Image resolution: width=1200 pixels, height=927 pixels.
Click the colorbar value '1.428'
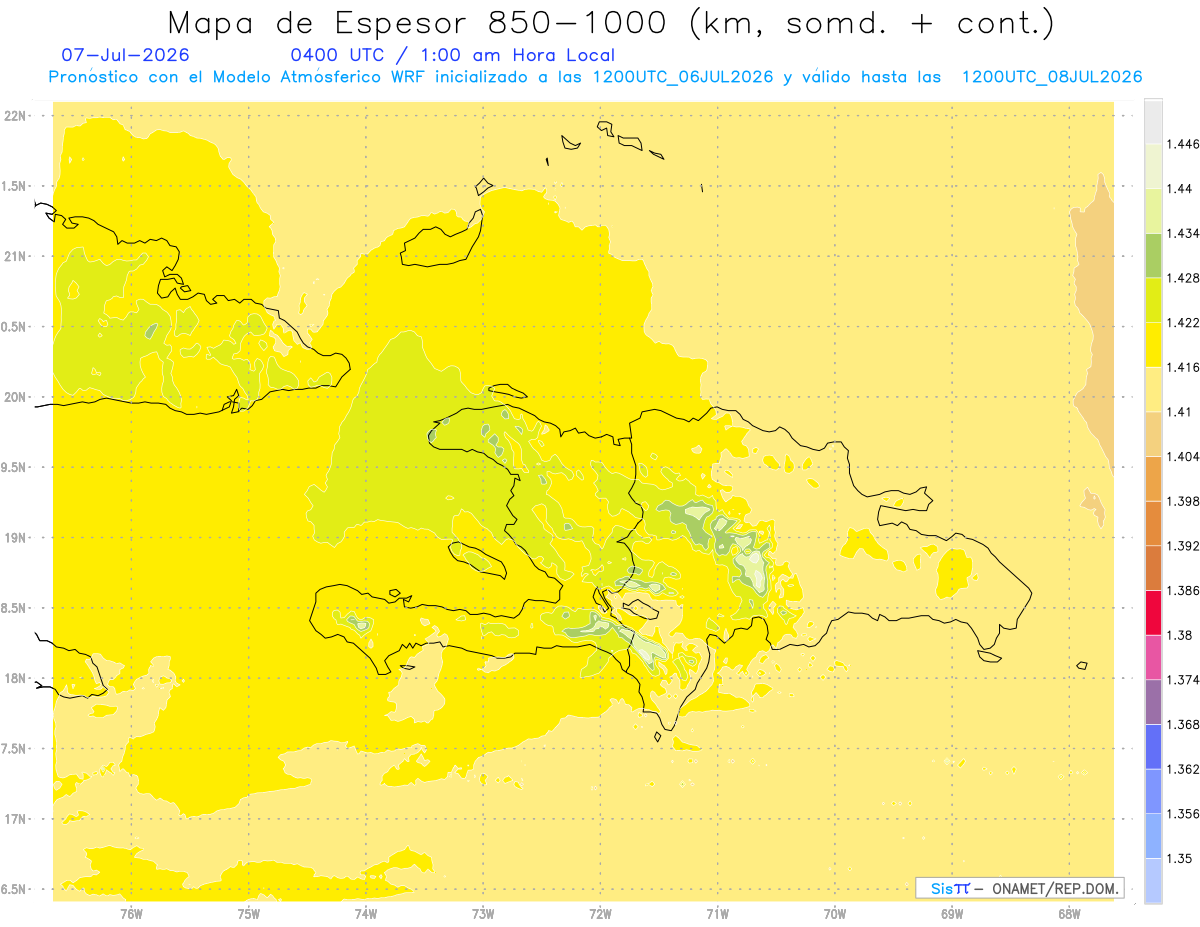pyautogui.click(x=1183, y=278)
